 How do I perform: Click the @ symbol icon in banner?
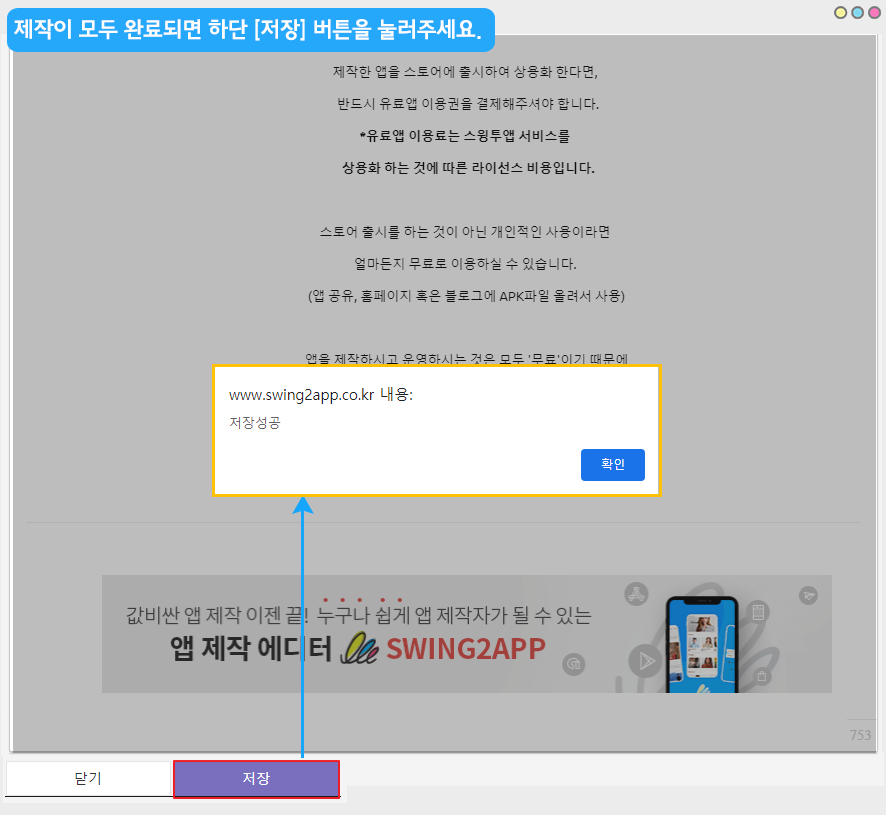(574, 663)
